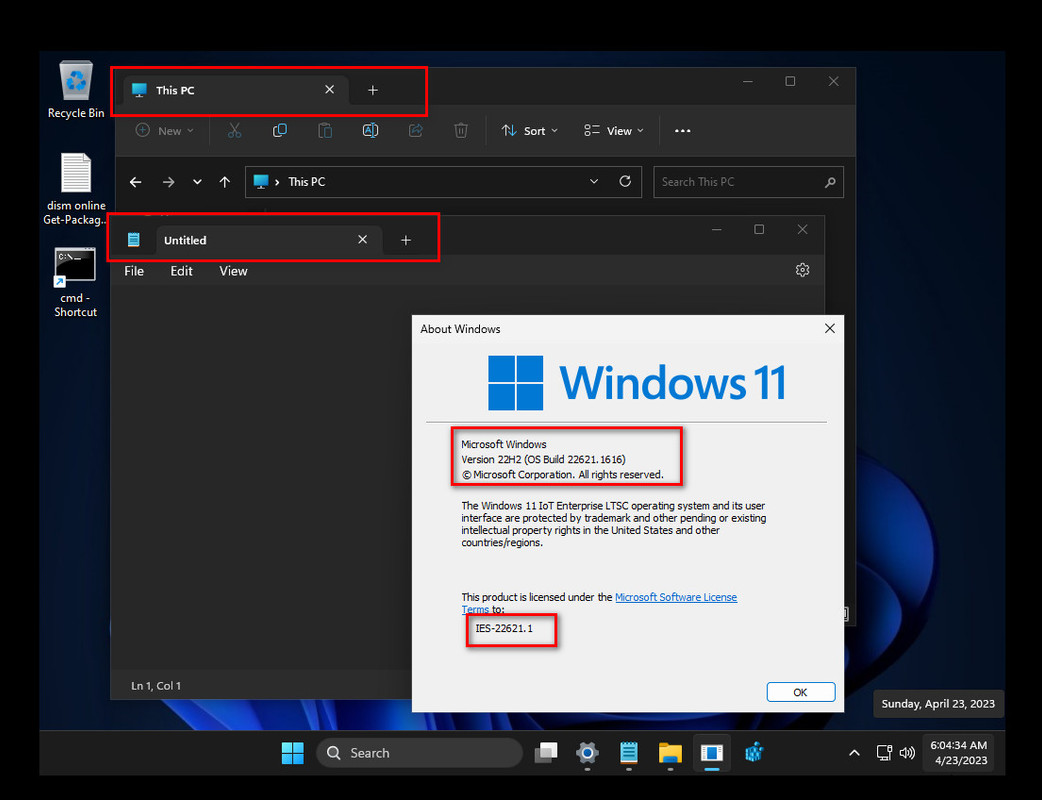Image resolution: width=1042 pixels, height=800 pixels.
Task: Close the About Windows dialog with X
Action: pyautogui.click(x=829, y=328)
